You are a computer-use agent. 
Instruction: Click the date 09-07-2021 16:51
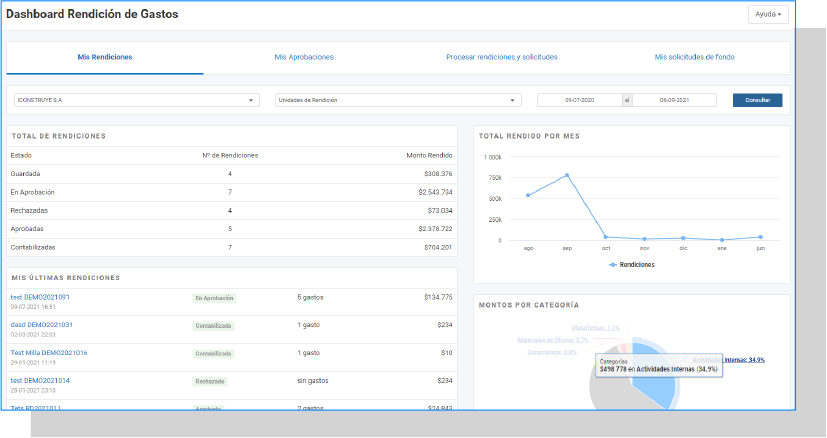[x=33, y=307]
